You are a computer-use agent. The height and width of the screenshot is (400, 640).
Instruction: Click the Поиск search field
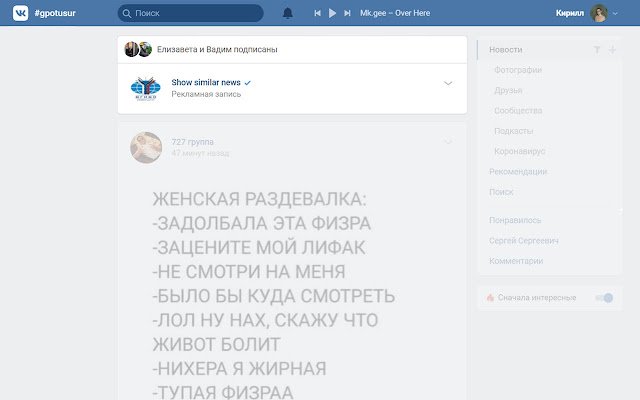tap(191, 13)
